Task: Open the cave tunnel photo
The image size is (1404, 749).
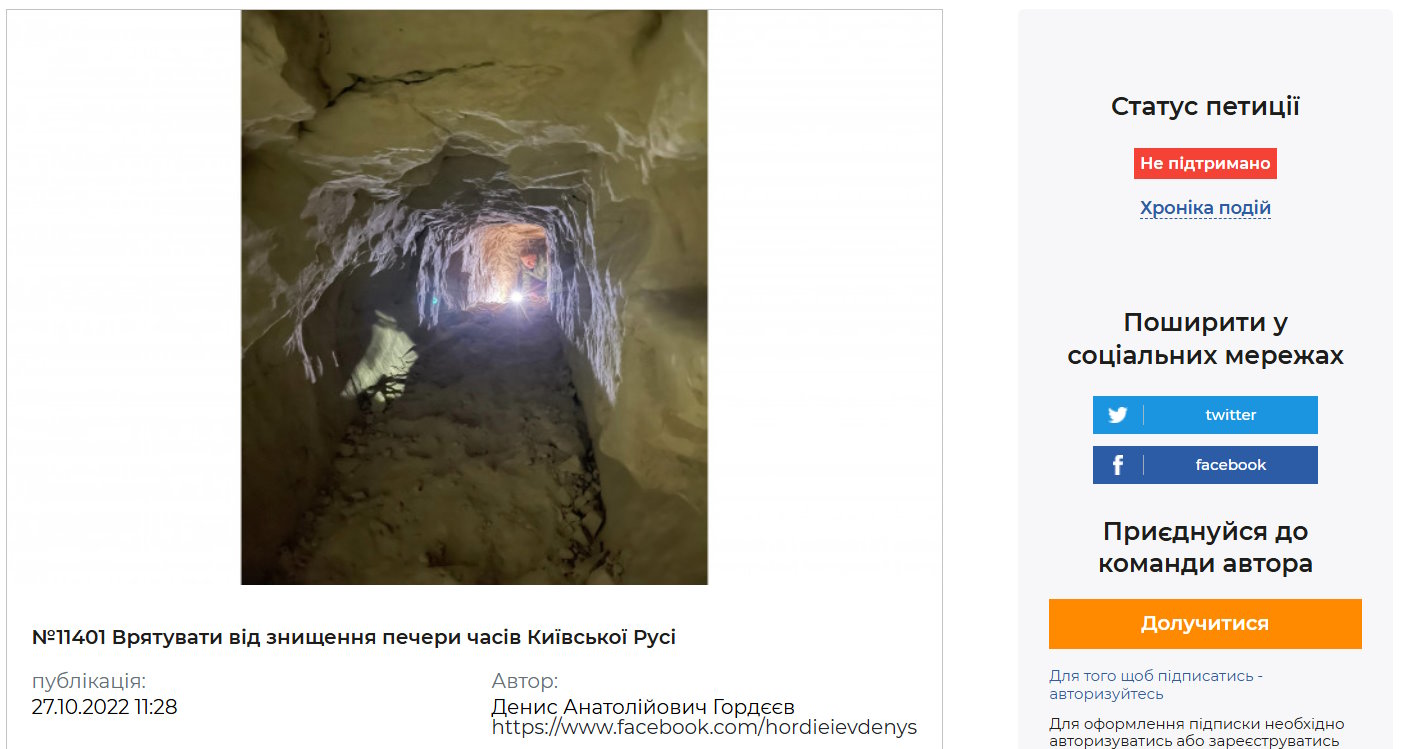Action: pyautogui.click(x=474, y=297)
